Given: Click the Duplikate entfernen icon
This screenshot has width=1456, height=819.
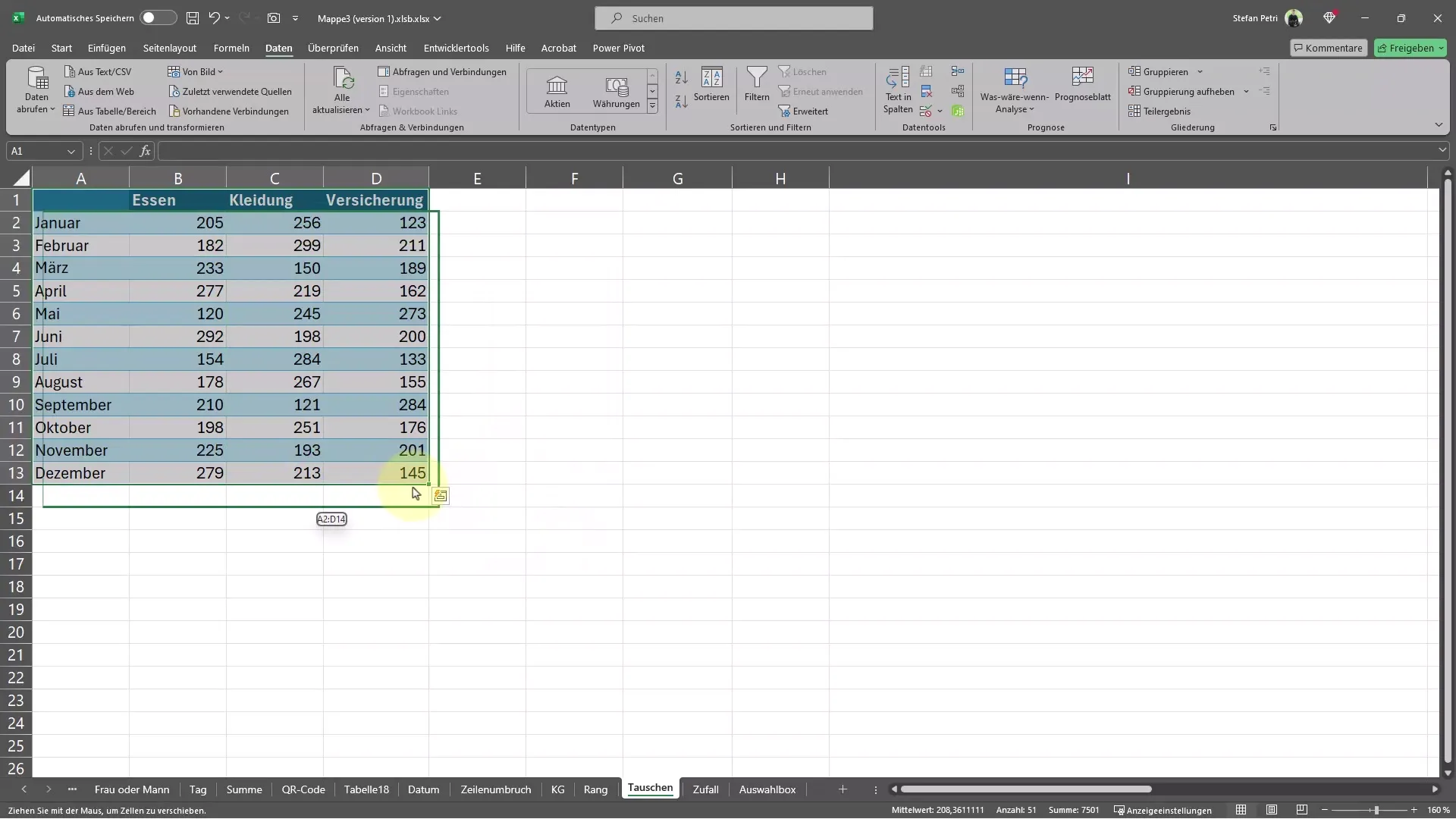Looking at the screenshot, I should (926, 91).
